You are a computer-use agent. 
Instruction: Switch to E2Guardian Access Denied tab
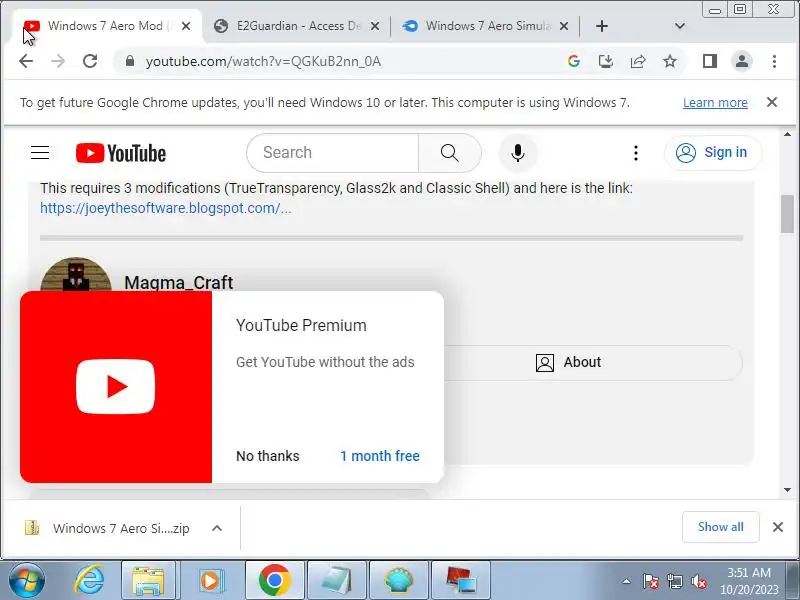298,26
